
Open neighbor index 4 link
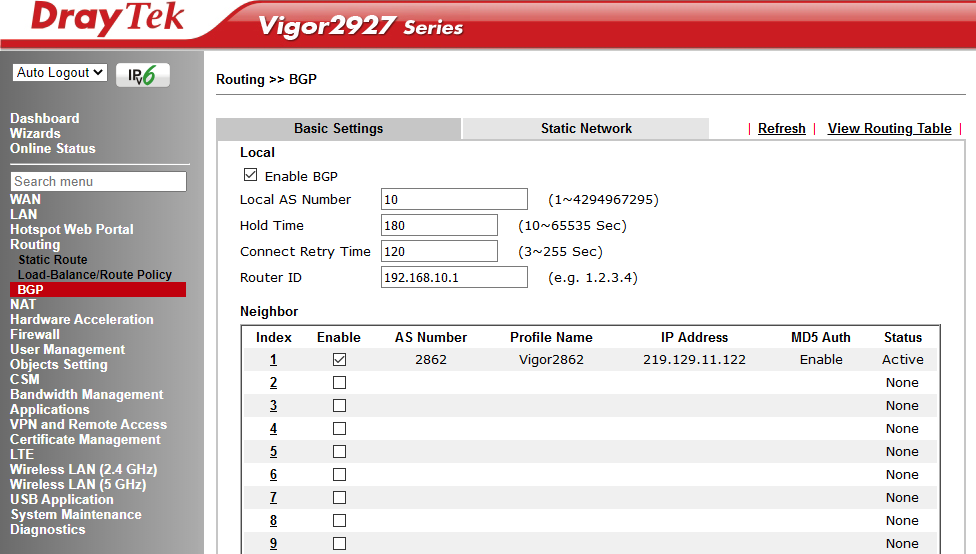pos(273,429)
